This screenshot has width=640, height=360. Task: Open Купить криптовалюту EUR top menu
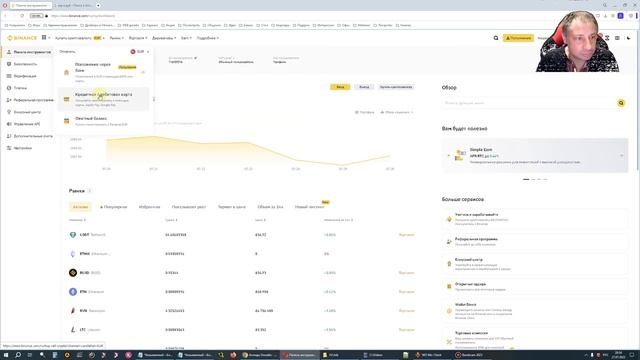pos(80,38)
